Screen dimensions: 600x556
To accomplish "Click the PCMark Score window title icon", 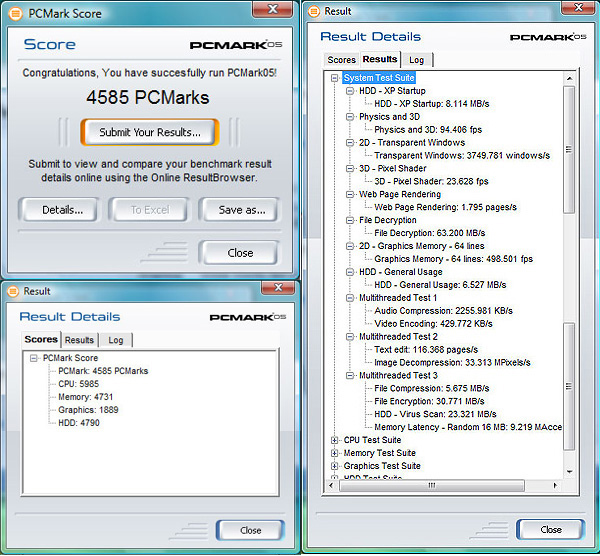I will click(x=16, y=14).
